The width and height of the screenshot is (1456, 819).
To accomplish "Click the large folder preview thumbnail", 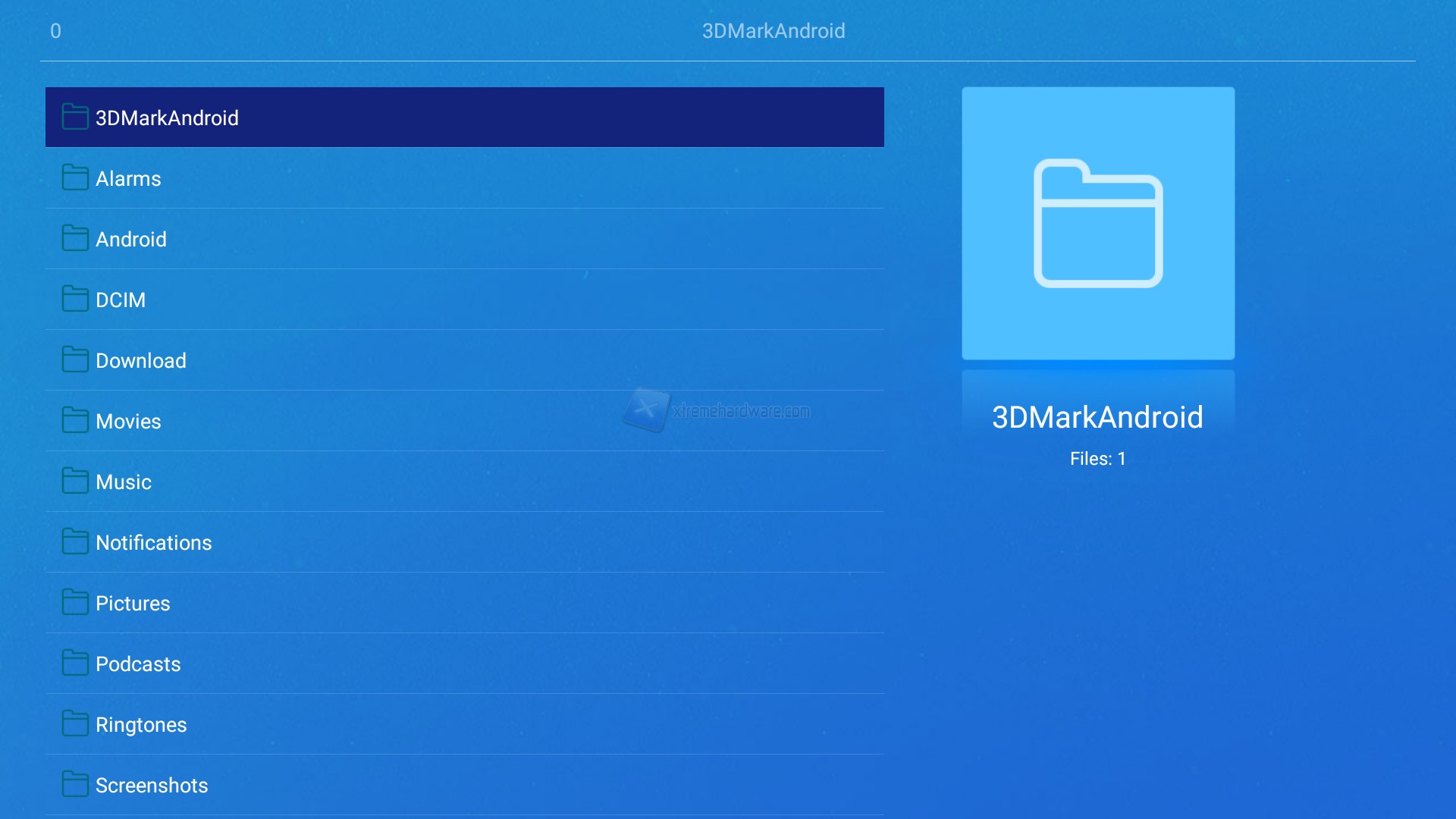I will [x=1098, y=223].
